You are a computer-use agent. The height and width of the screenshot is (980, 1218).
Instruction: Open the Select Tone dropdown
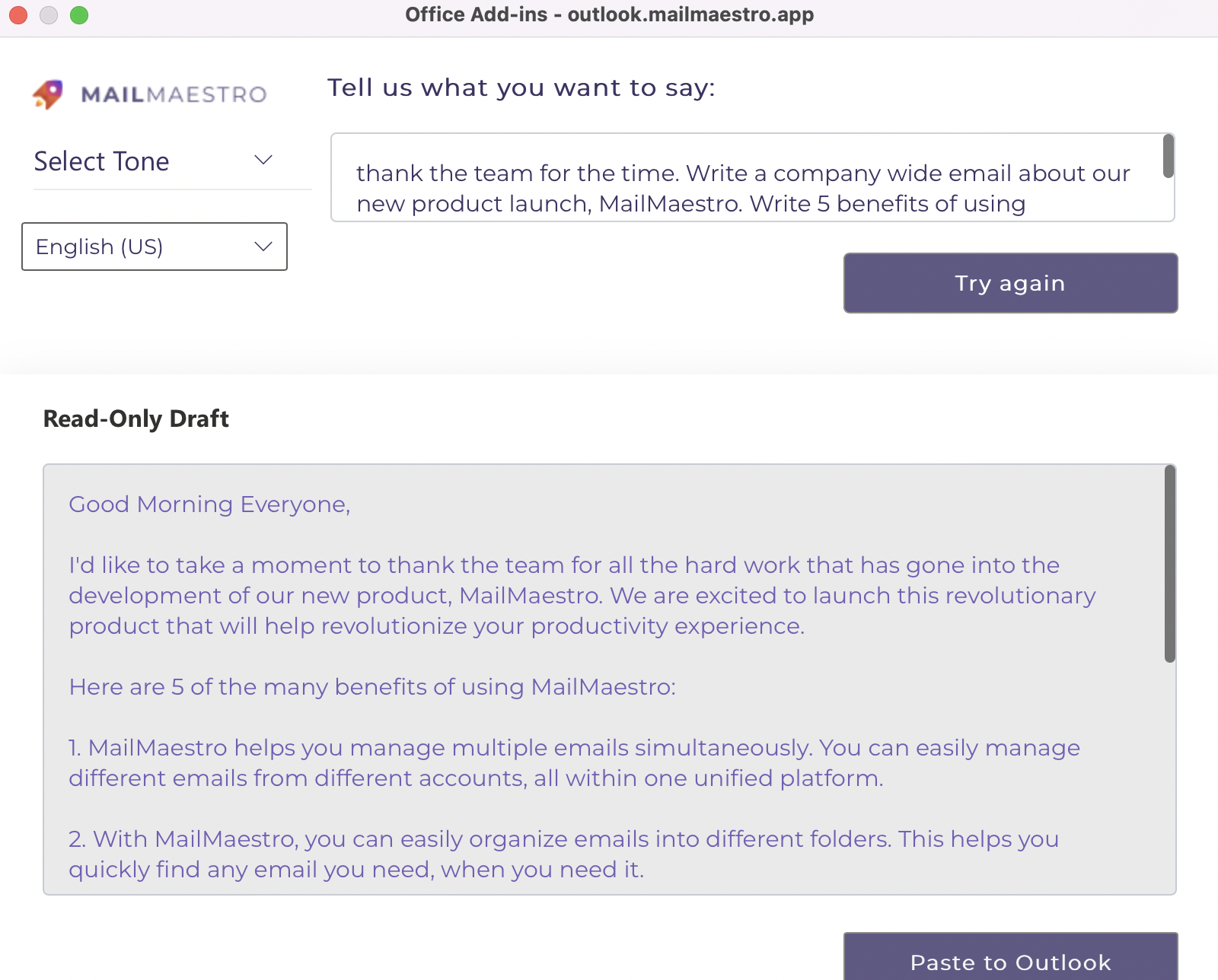pyautogui.click(x=101, y=161)
